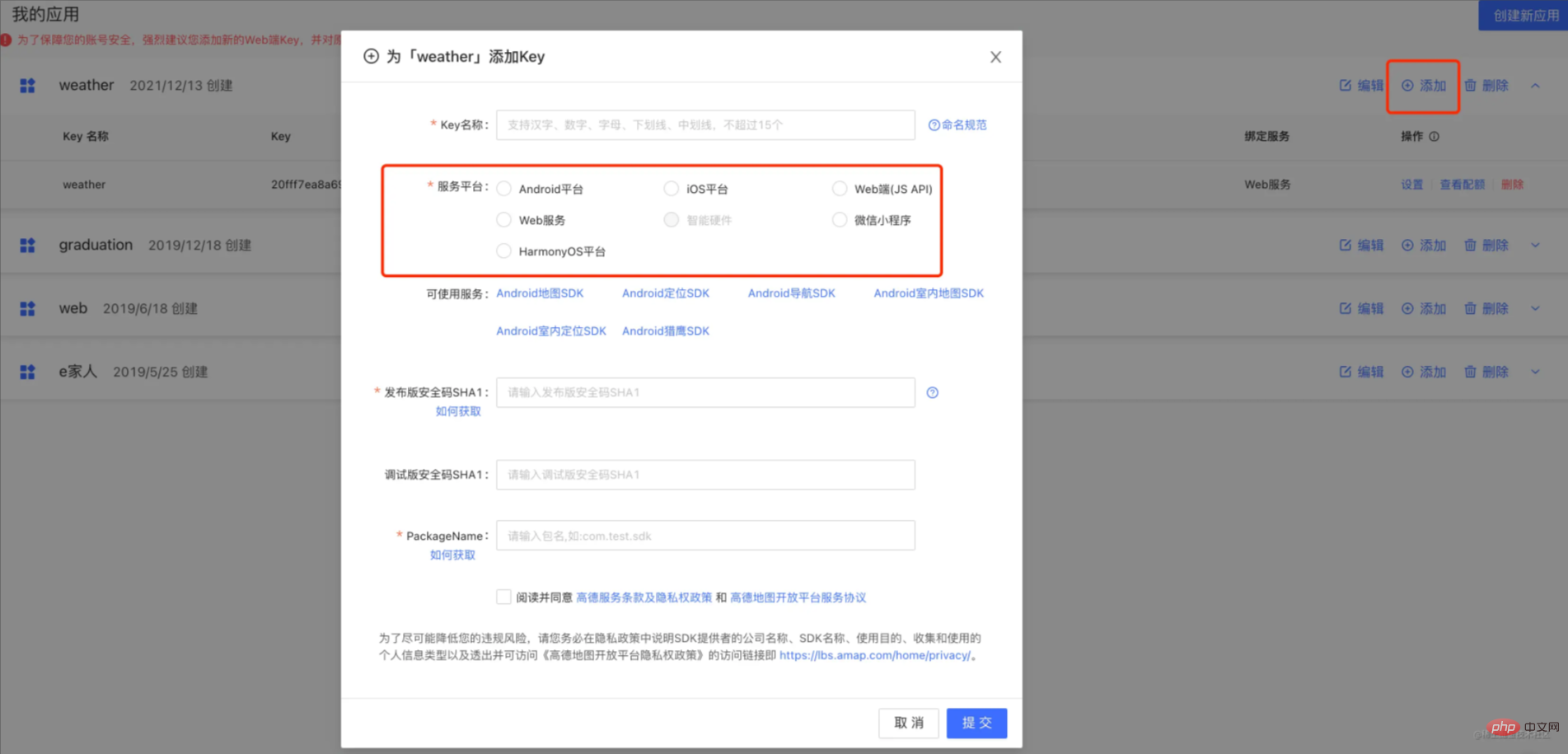
Task: Click the 提交 submit button
Action: click(977, 723)
